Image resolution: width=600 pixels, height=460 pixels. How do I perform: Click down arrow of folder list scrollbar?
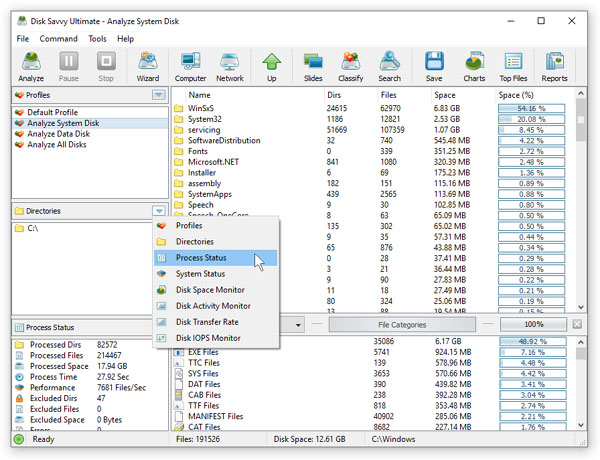[x=580, y=307]
